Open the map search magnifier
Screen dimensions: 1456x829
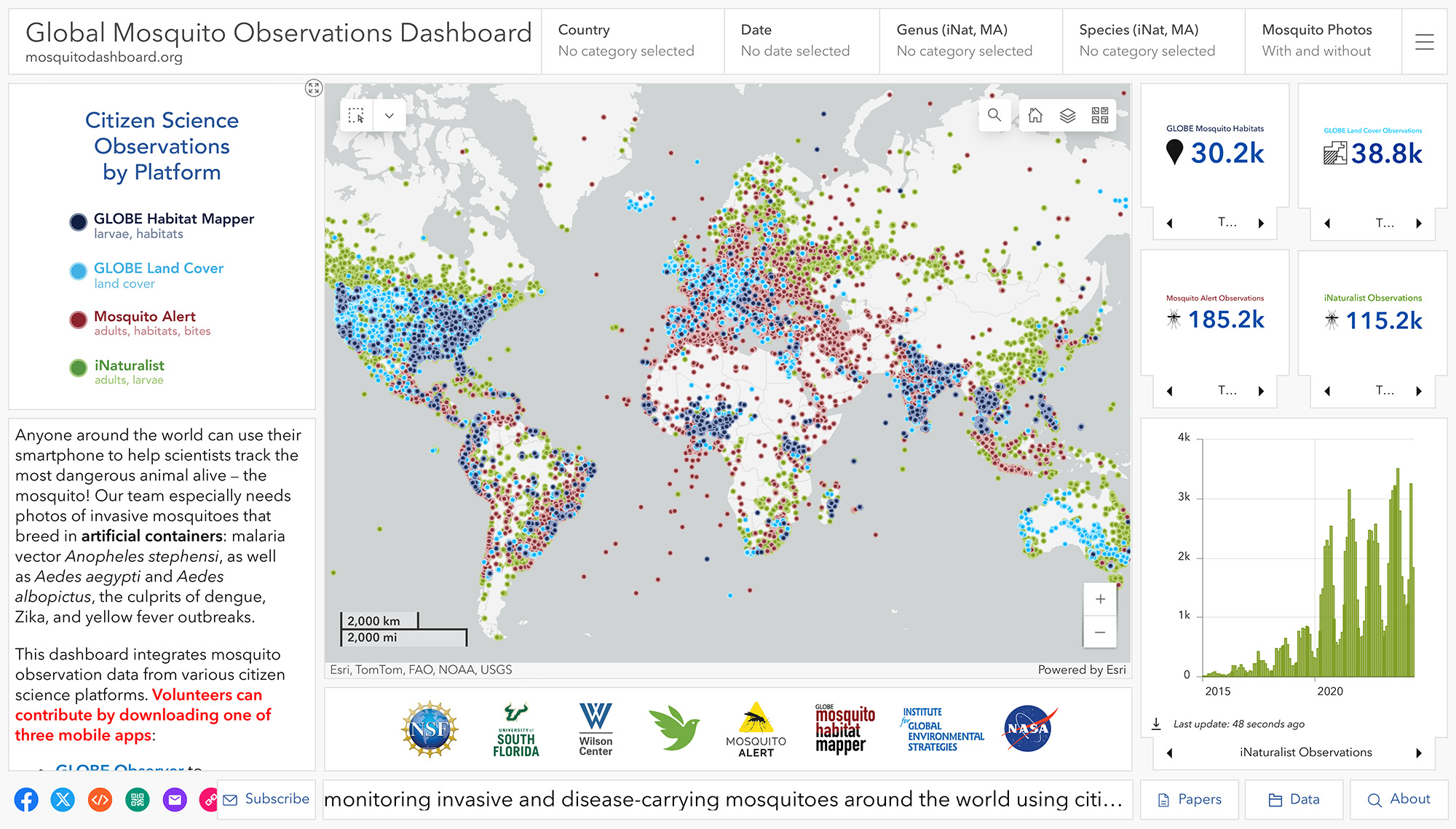pos(994,115)
